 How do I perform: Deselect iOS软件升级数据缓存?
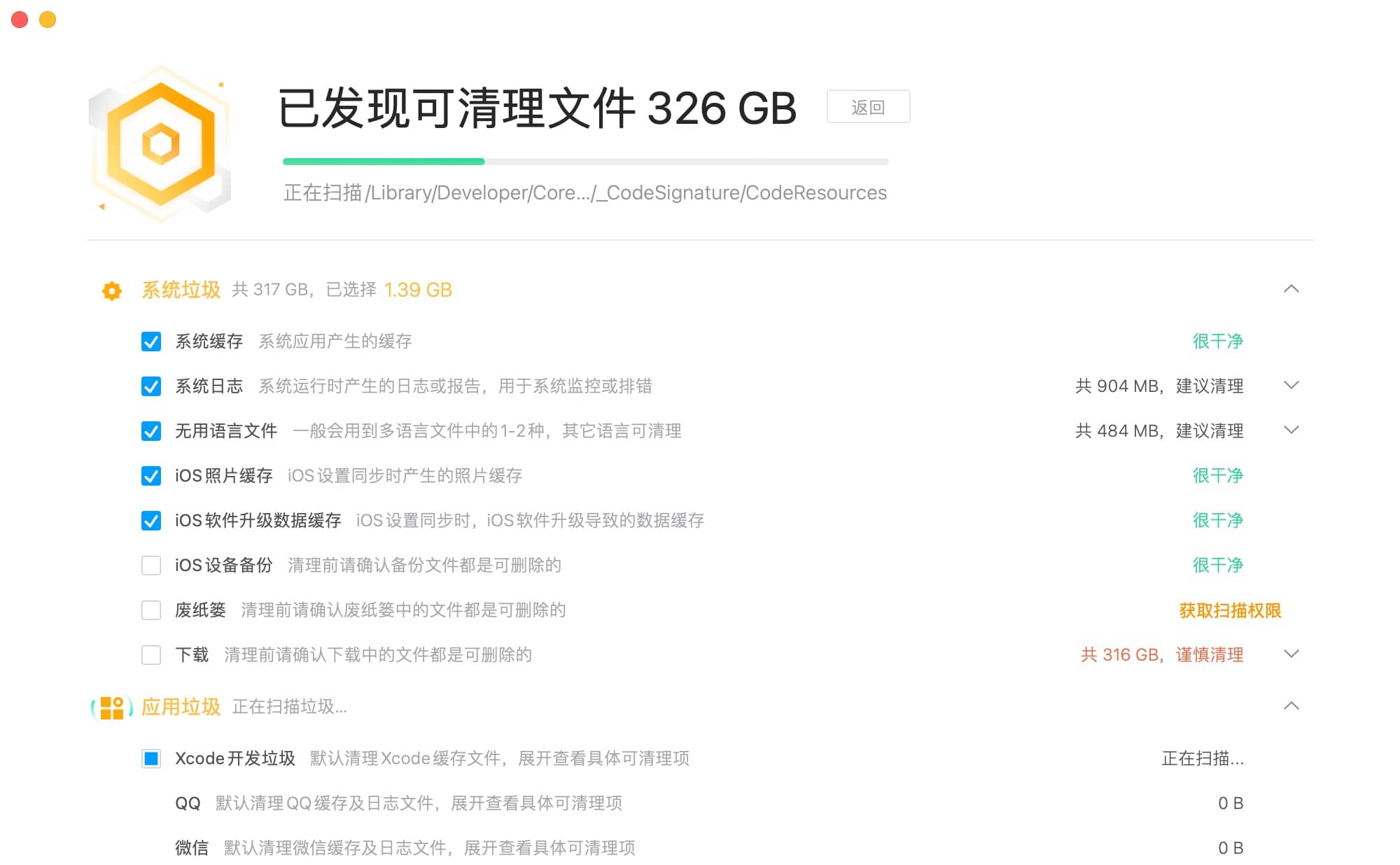click(x=151, y=520)
